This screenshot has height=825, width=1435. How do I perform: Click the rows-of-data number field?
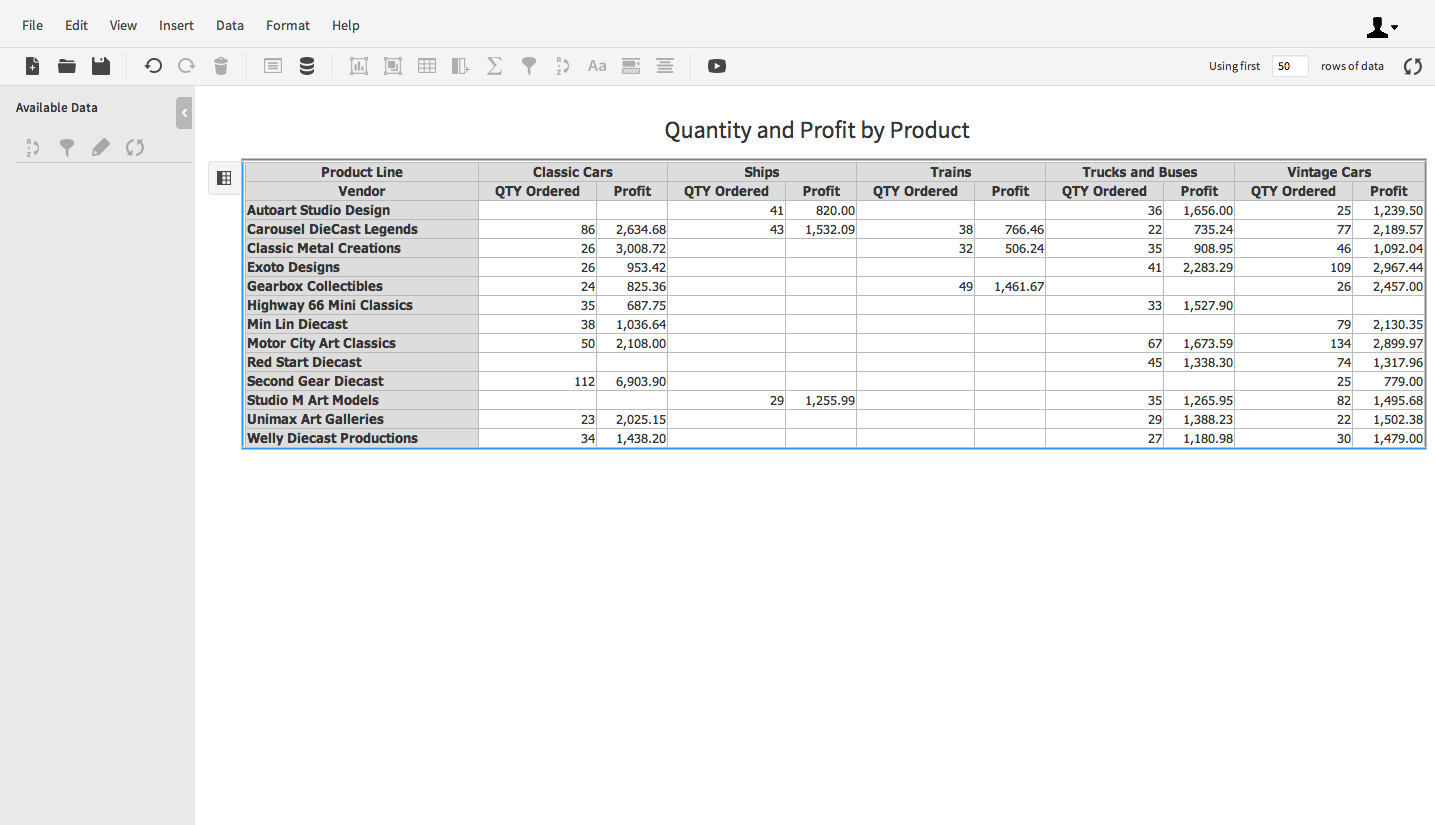pos(1290,66)
